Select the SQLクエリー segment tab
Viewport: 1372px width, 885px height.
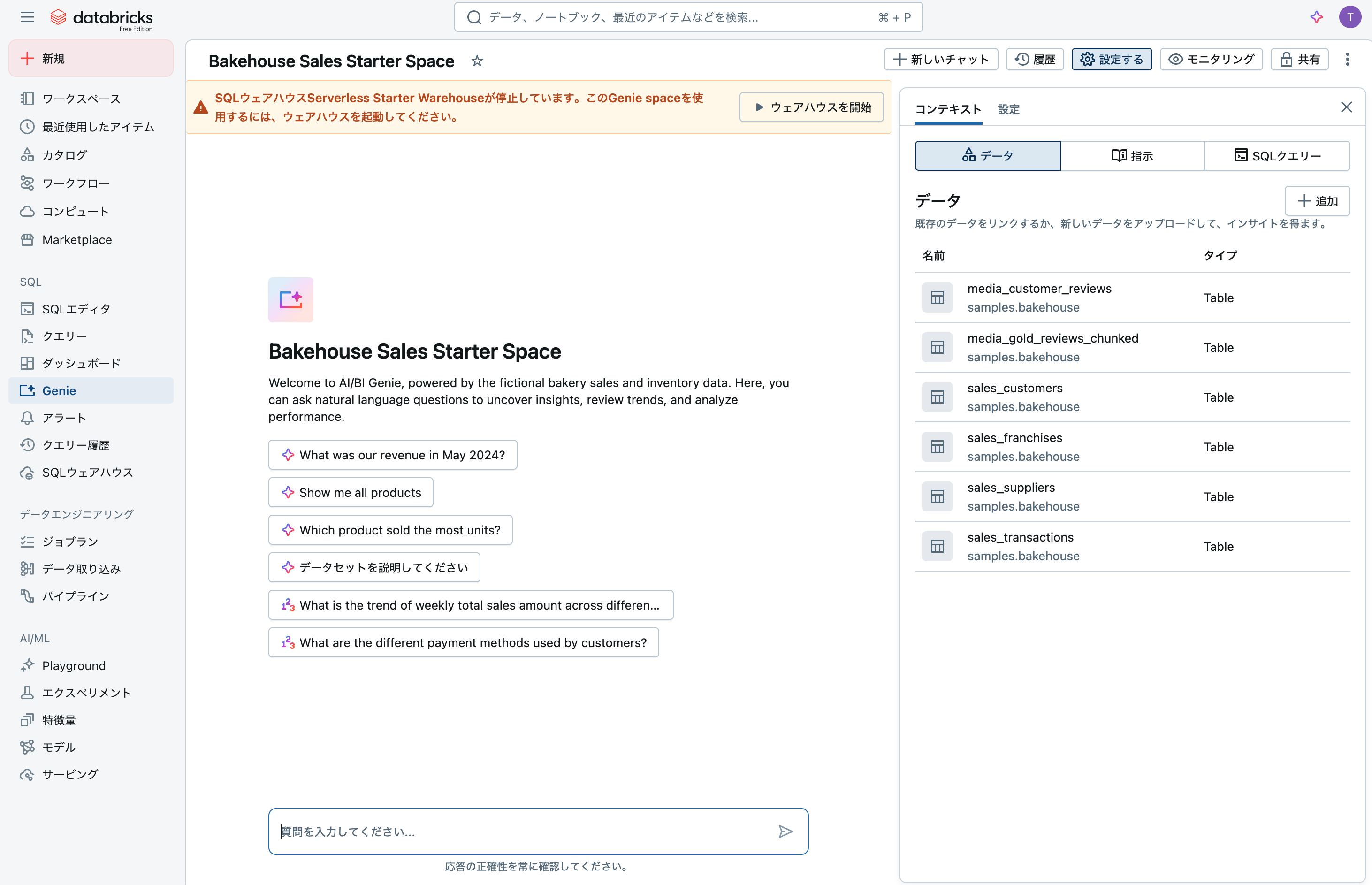(1277, 156)
